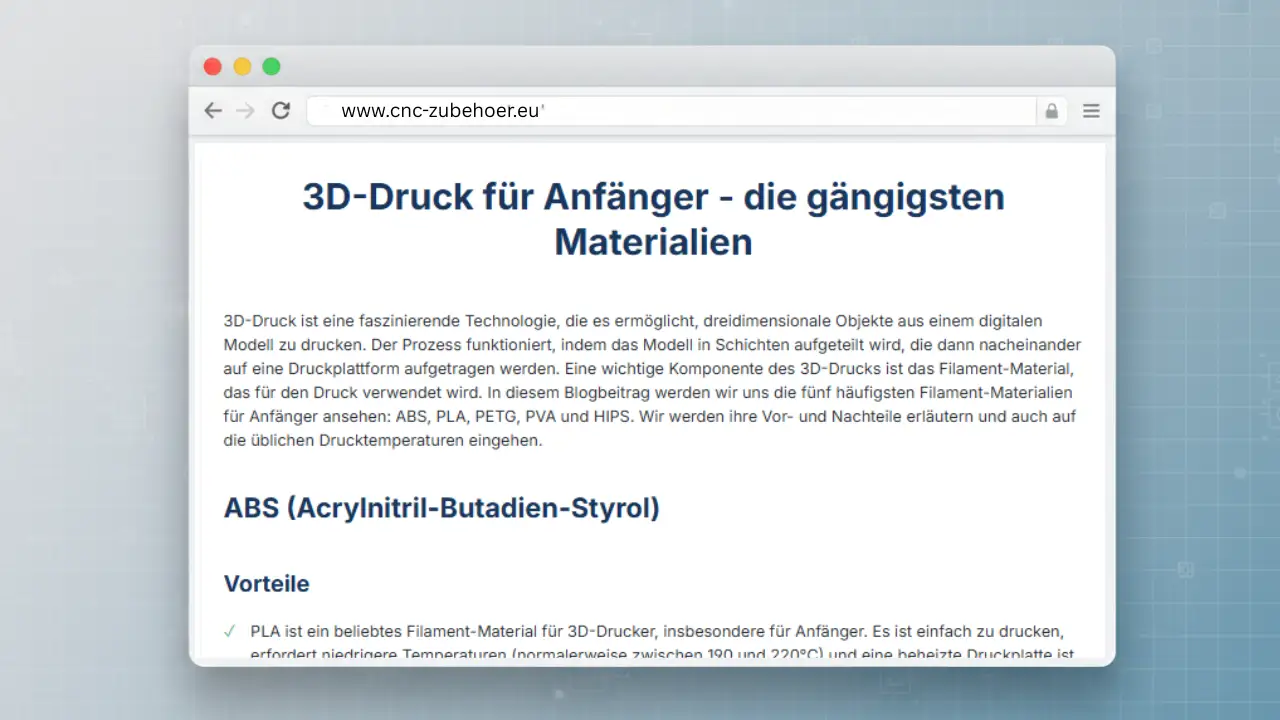Screen dimensions: 1280x720
Task: Click the green checkmark beside the PLA bullet
Action: tap(230, 631)
